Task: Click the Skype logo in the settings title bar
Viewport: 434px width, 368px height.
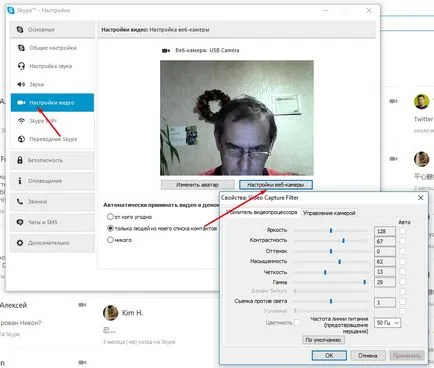Action: pyautogui.click(x=11, y=10)
